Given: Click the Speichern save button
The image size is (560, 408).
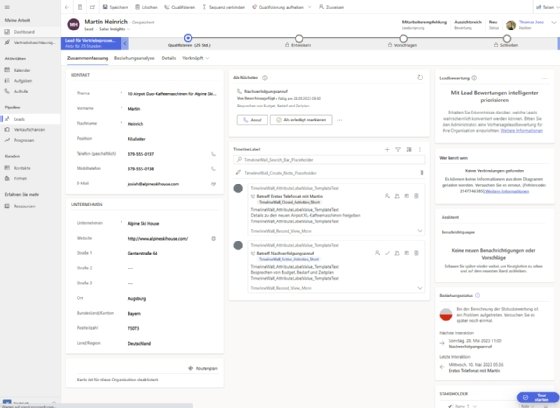Looking at the screenshot, I should pos(115,7).
